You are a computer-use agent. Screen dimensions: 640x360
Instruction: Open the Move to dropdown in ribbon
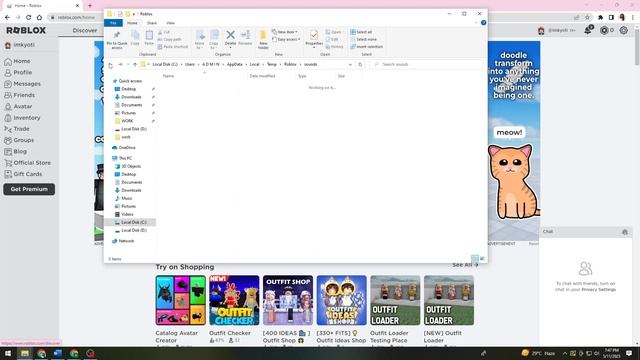click(200, 40)
